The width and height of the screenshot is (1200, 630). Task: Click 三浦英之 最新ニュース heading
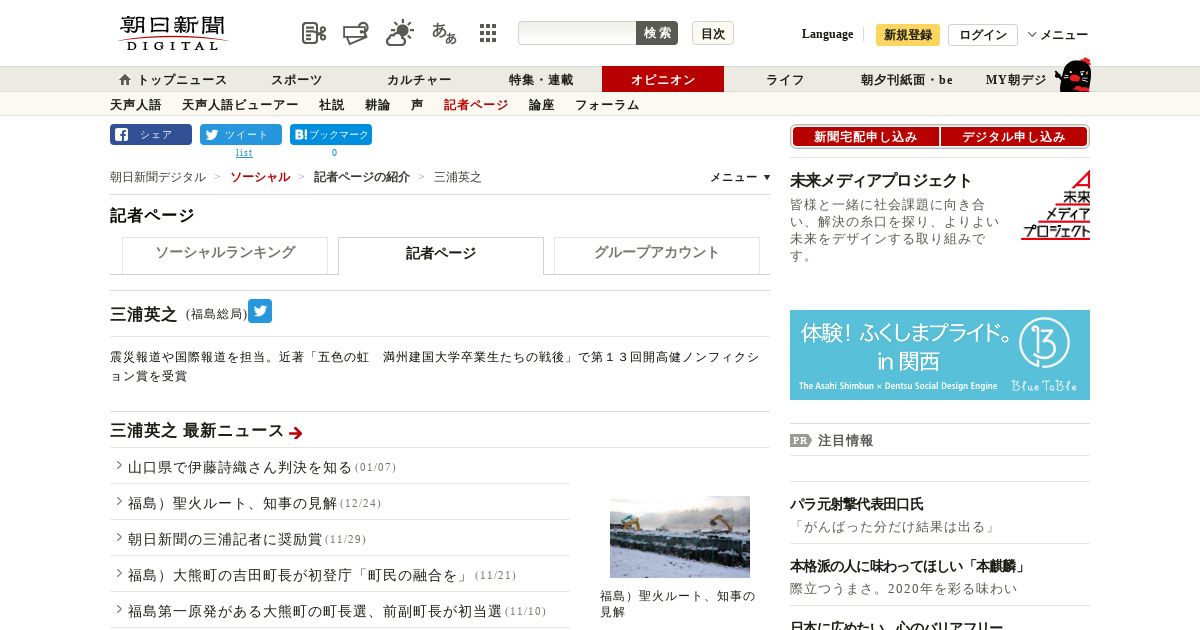coord(197,431)
